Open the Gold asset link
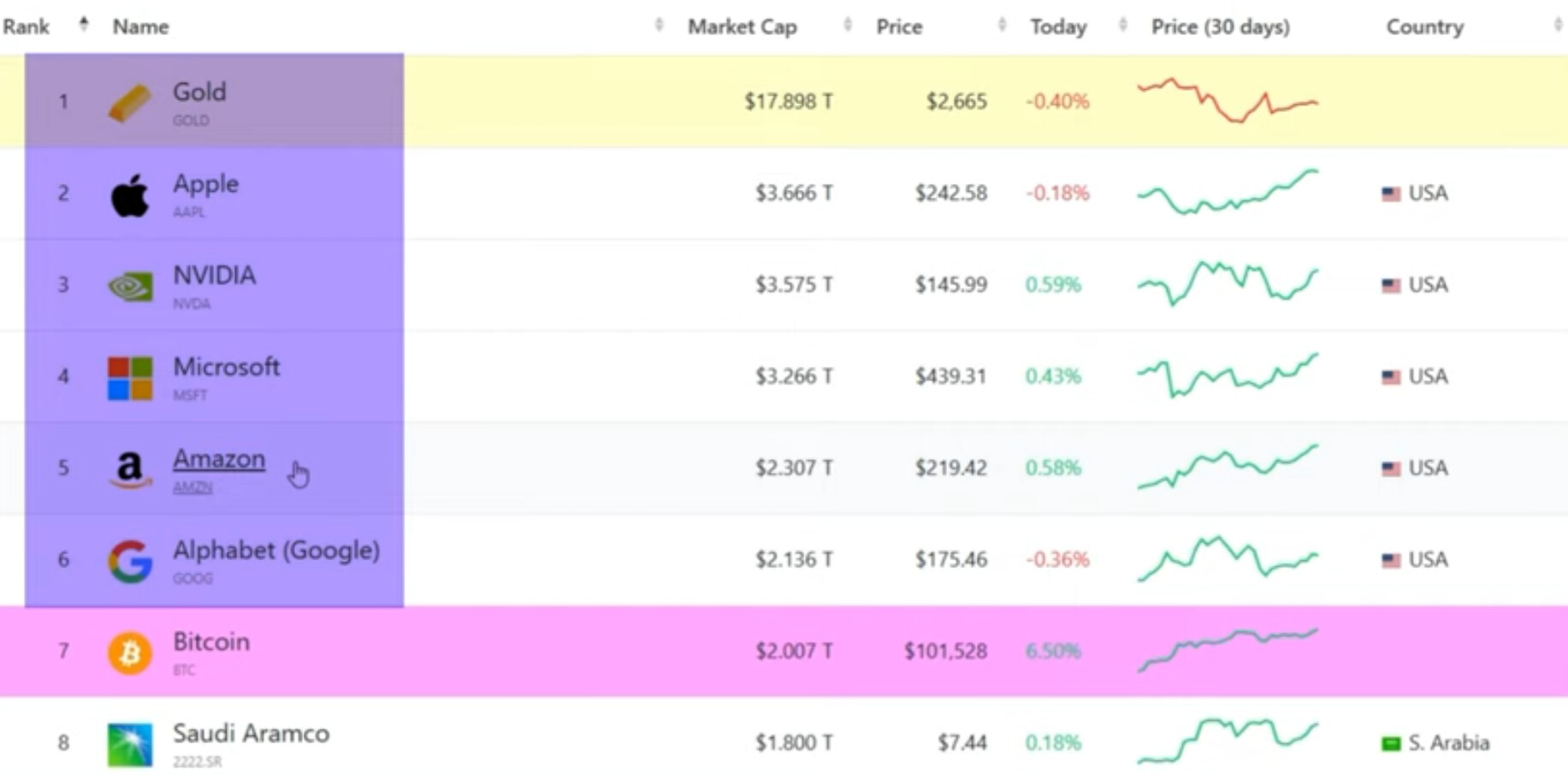The image size is (1568, 780). click(199, 92)
